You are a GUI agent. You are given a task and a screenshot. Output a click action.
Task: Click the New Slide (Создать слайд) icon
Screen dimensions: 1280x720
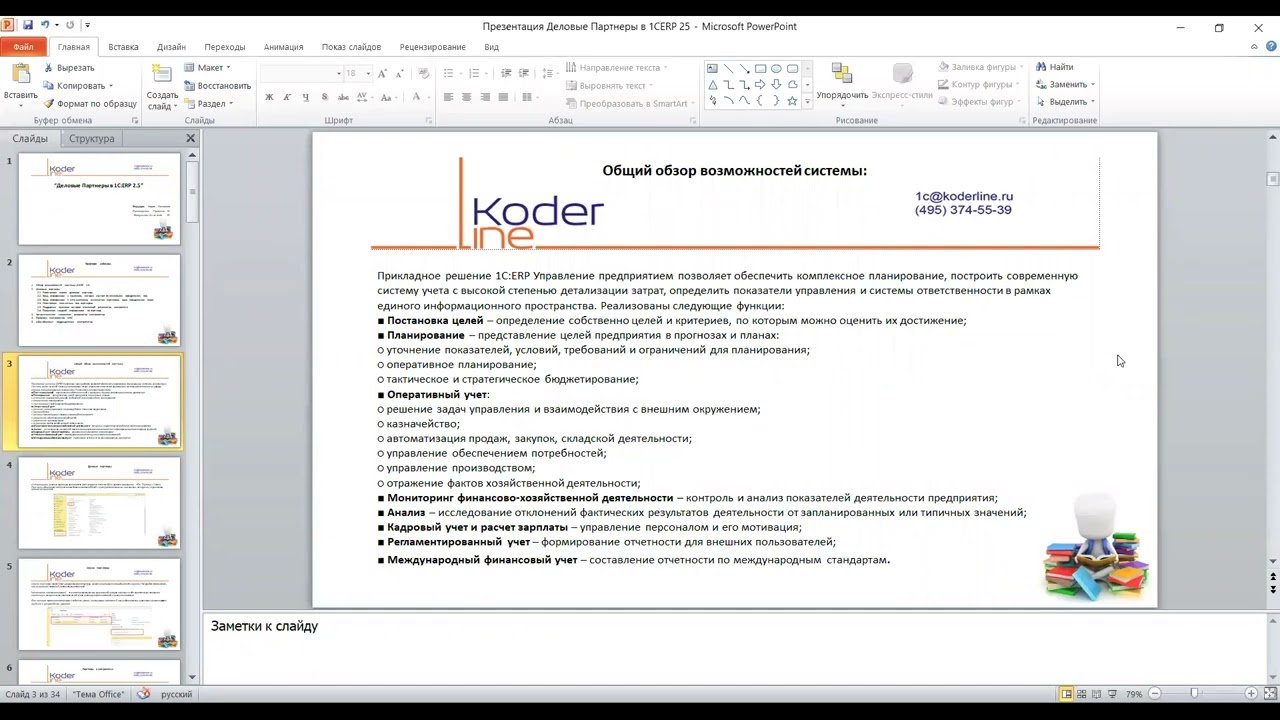(161, 74)
